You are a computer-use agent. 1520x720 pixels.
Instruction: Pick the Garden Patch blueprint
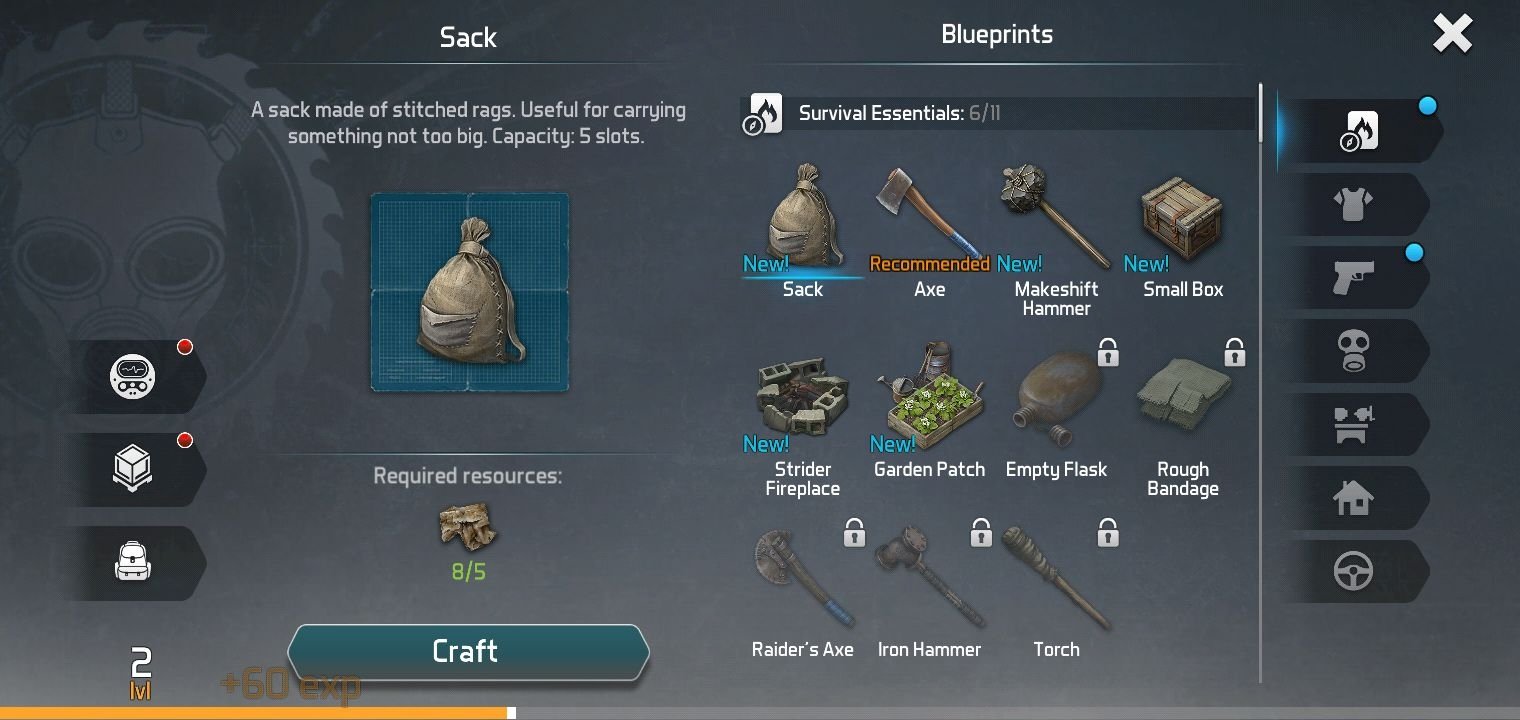(x=929, y=412)
